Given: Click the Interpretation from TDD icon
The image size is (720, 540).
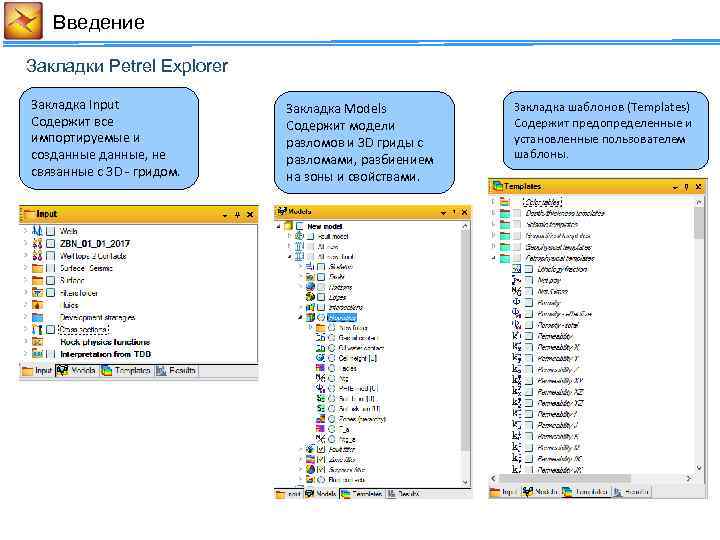Looking at the screenshot, I should click(x=37, y=354).
